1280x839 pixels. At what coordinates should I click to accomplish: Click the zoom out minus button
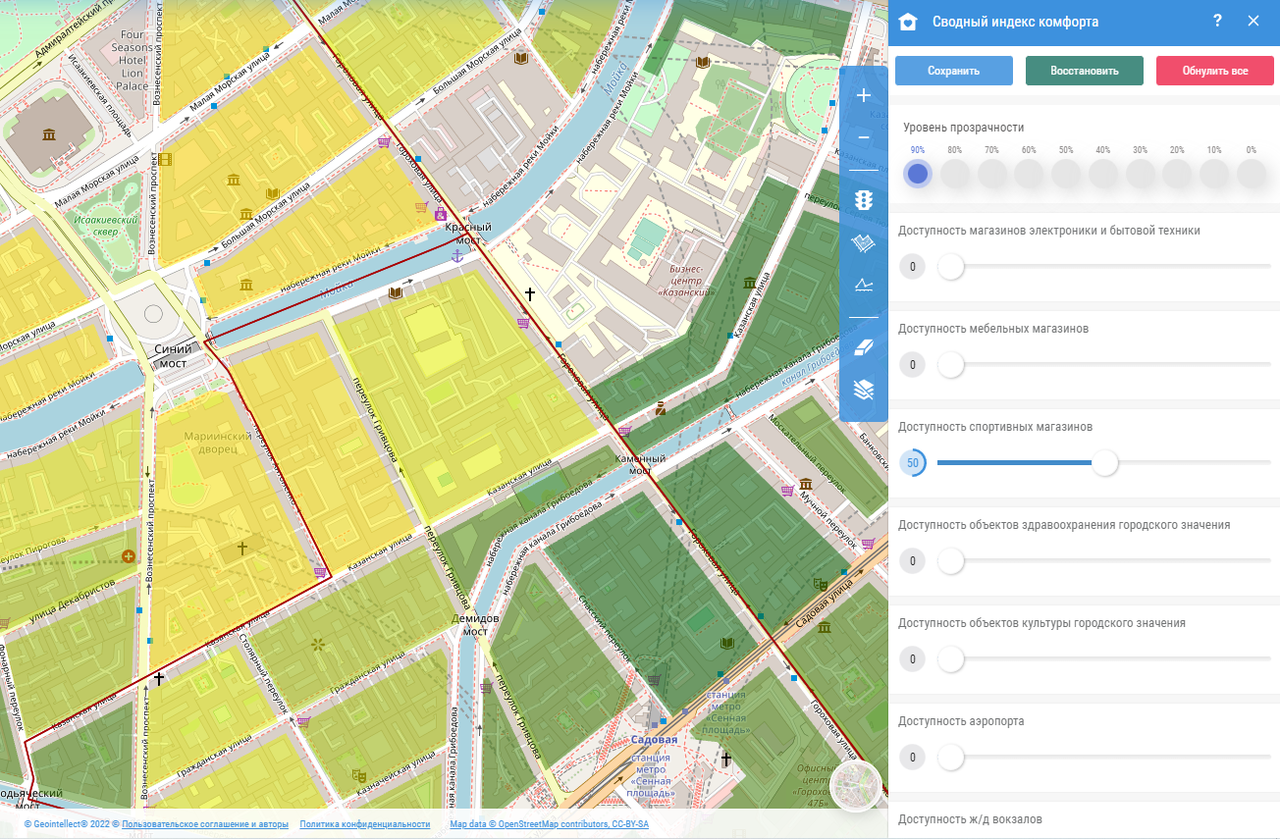click(864, 138)
